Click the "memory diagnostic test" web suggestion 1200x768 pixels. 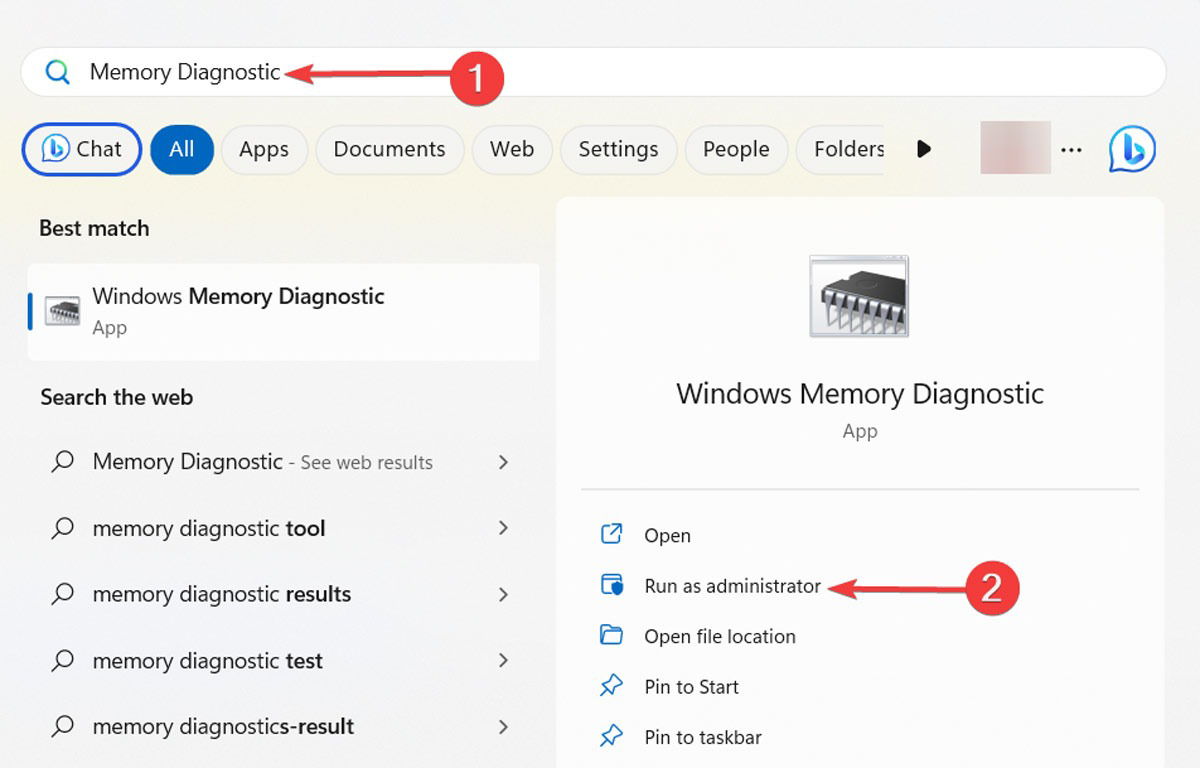(x=208, y=661)
